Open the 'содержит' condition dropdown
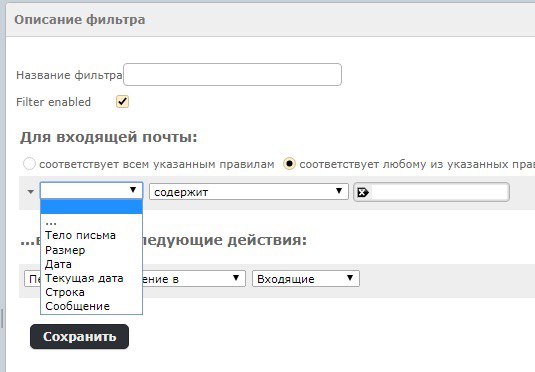Viewport: 535px width, 372px height. click(249, 191)
